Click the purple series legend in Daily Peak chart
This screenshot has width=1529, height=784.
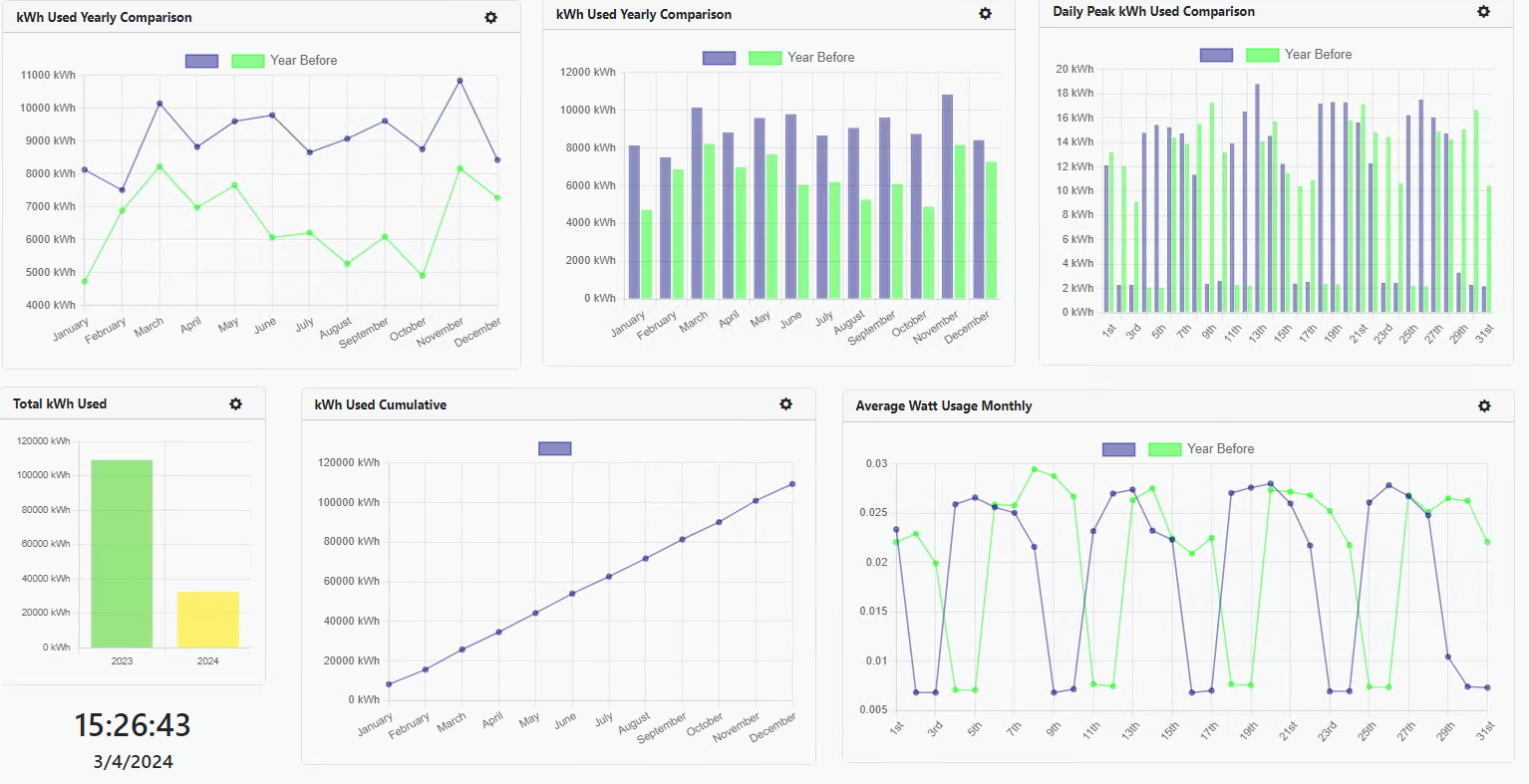click(x=1217, y=54)
